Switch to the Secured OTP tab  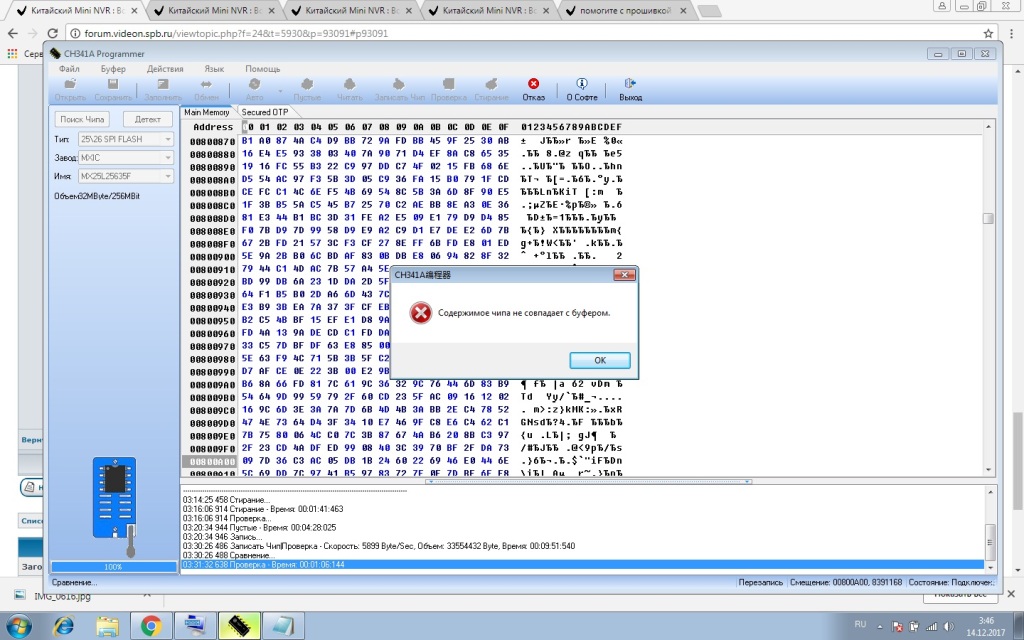(x=264, y=112)
